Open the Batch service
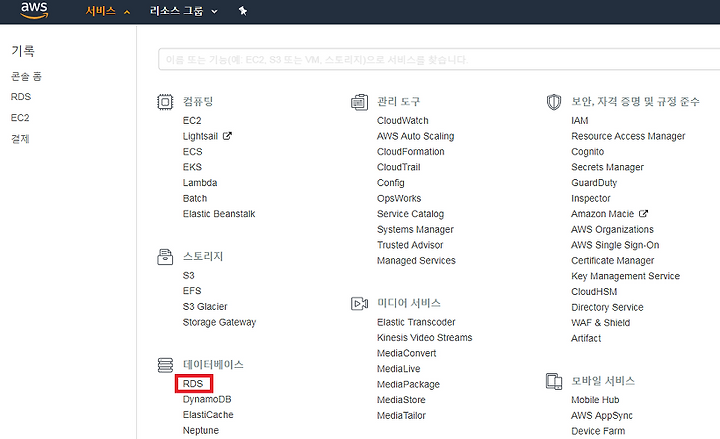Image resolution: width=720 pixels, height=439 pixels. pyautogui.click(x=195, y=198)
